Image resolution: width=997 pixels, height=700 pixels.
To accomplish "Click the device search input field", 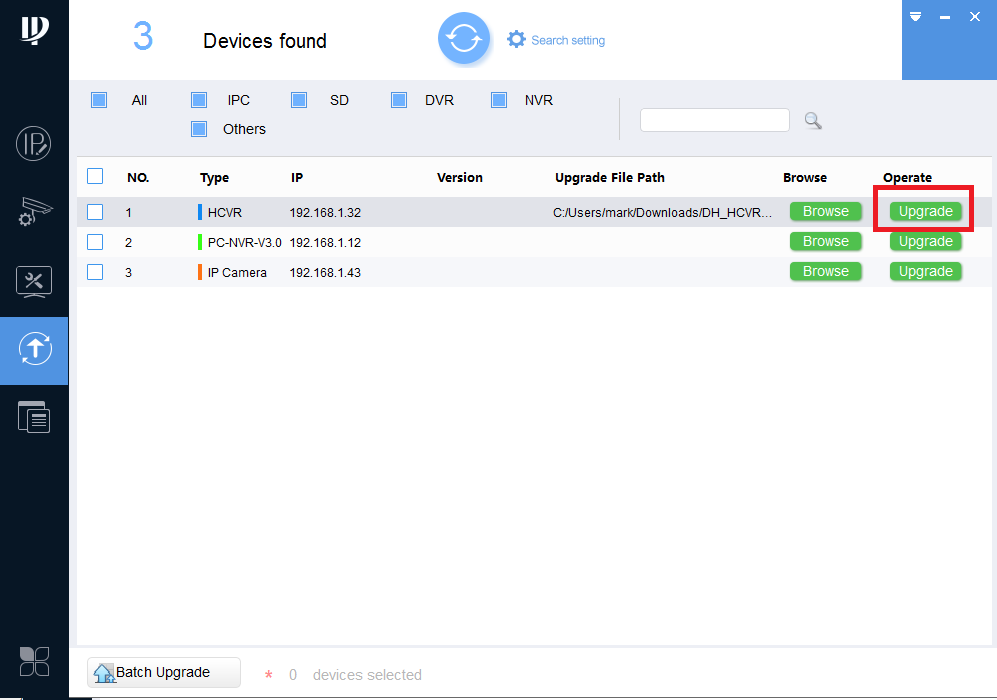I will click(x=714, y=119).
